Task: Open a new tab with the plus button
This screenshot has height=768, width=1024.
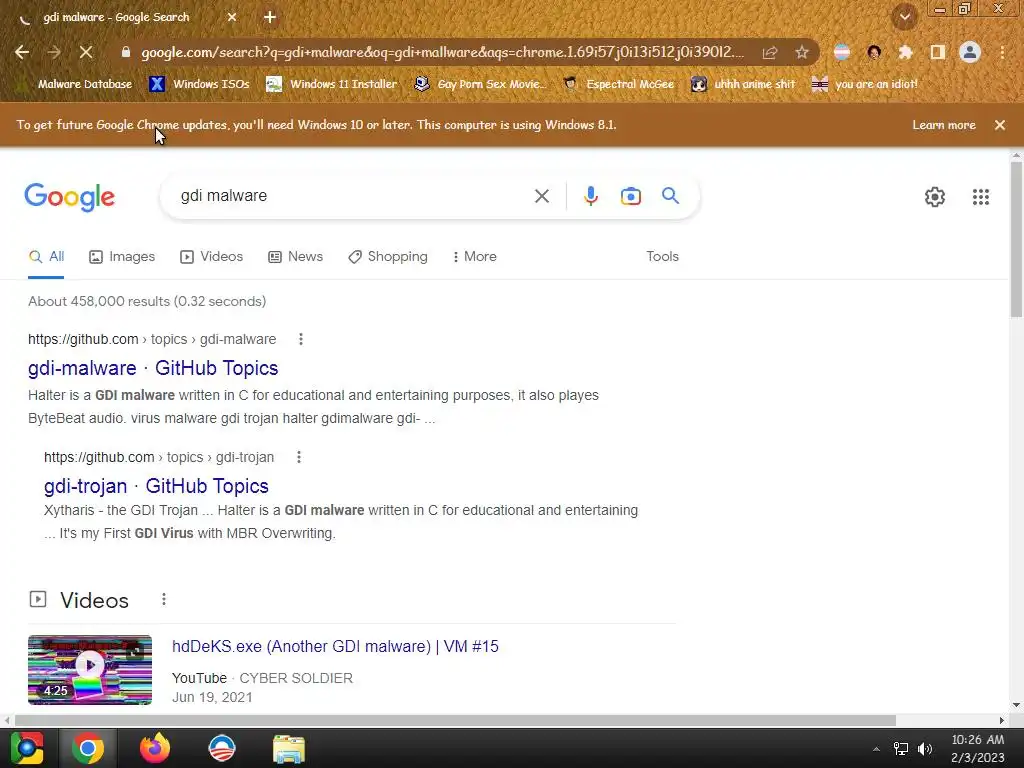Action: [270, 18]
